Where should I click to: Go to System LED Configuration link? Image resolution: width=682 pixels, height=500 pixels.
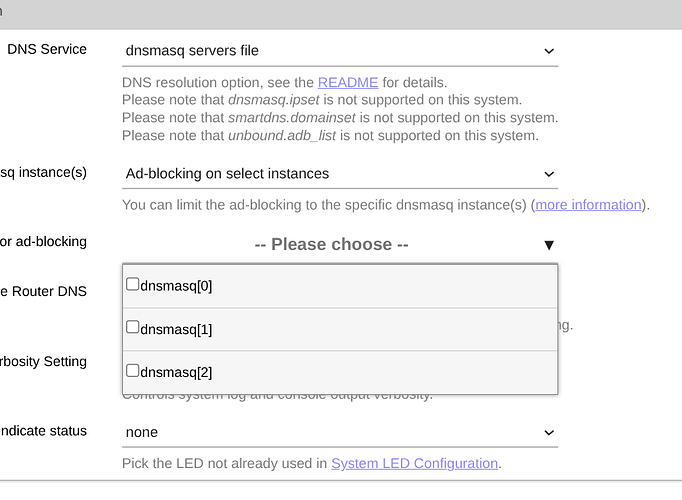tap(414, 463)
